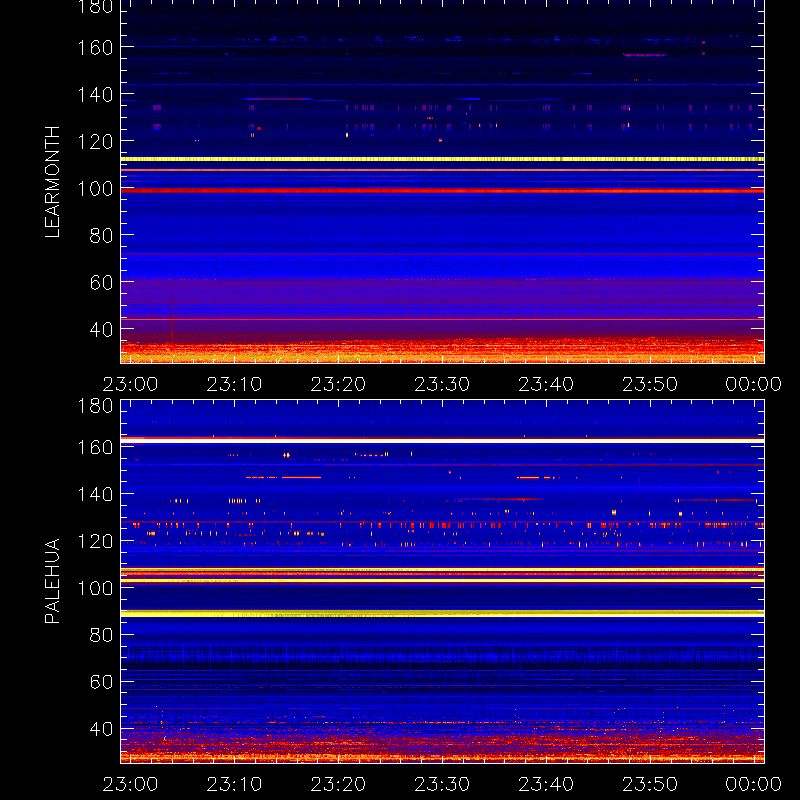Click 23:10 time label below Learmonth plot
This screenshot has height=800, width=800.
tap(234, 384)
